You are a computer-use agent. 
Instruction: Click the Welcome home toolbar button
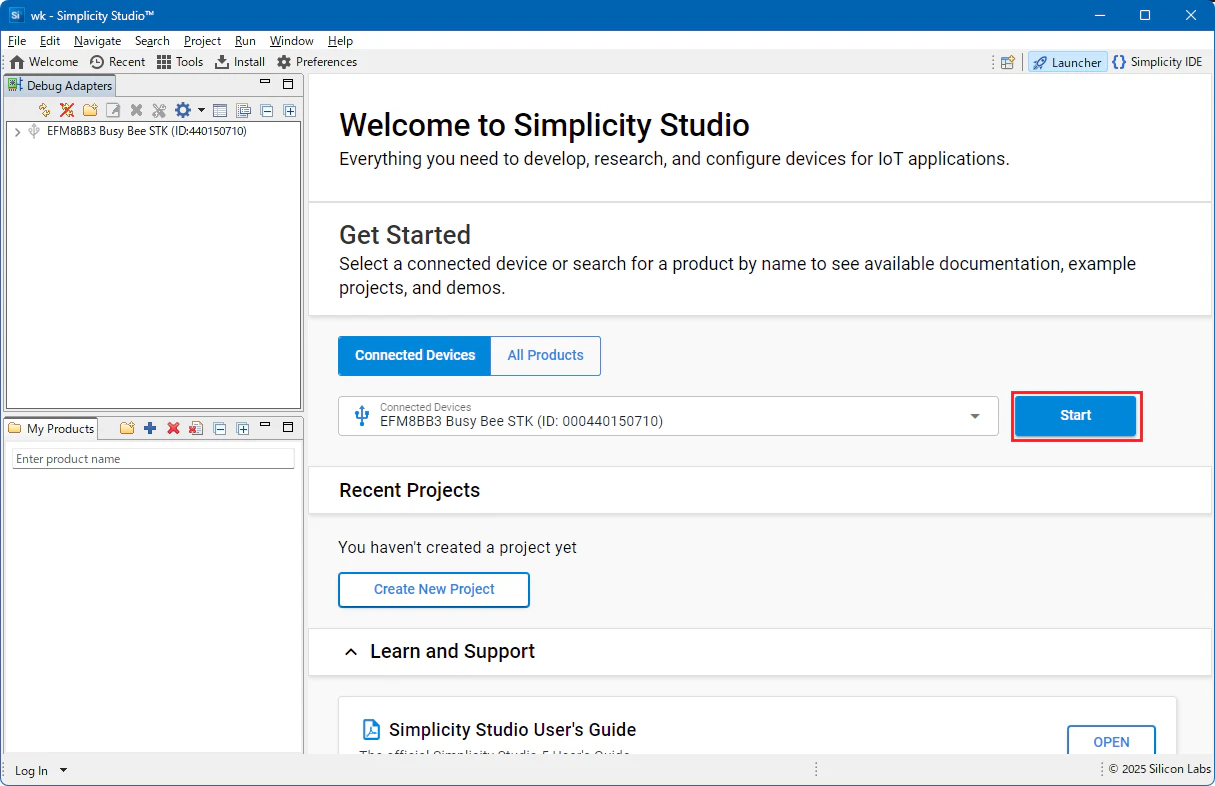[x=44, y=62]
